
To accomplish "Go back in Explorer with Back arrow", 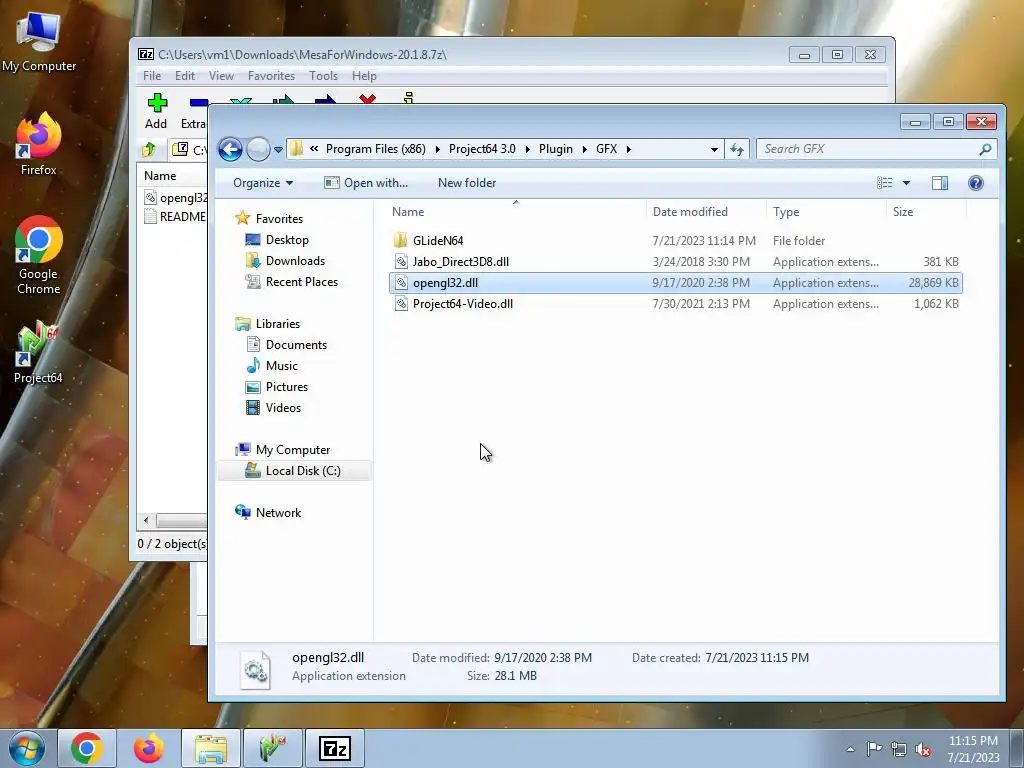I will (231, 149).
